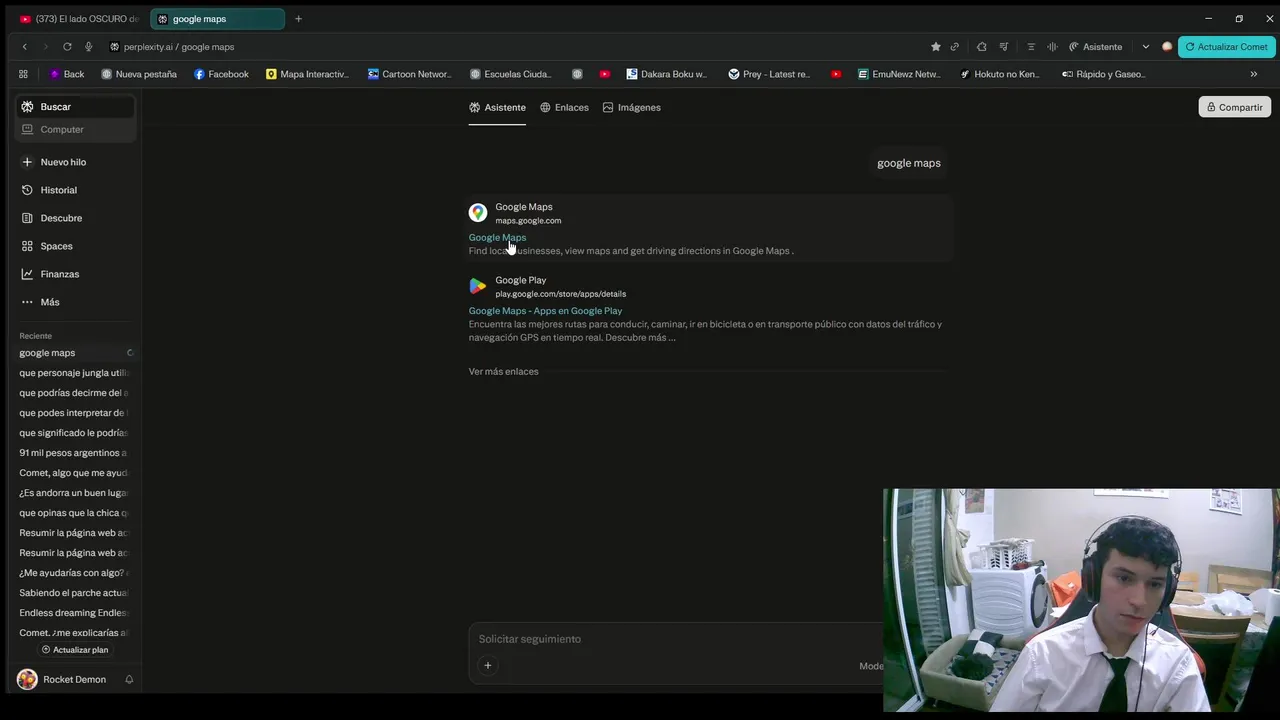Open the voice waveform icon in the toolbar
This screenshot has height=720, width=1280.
point(1052,47)
